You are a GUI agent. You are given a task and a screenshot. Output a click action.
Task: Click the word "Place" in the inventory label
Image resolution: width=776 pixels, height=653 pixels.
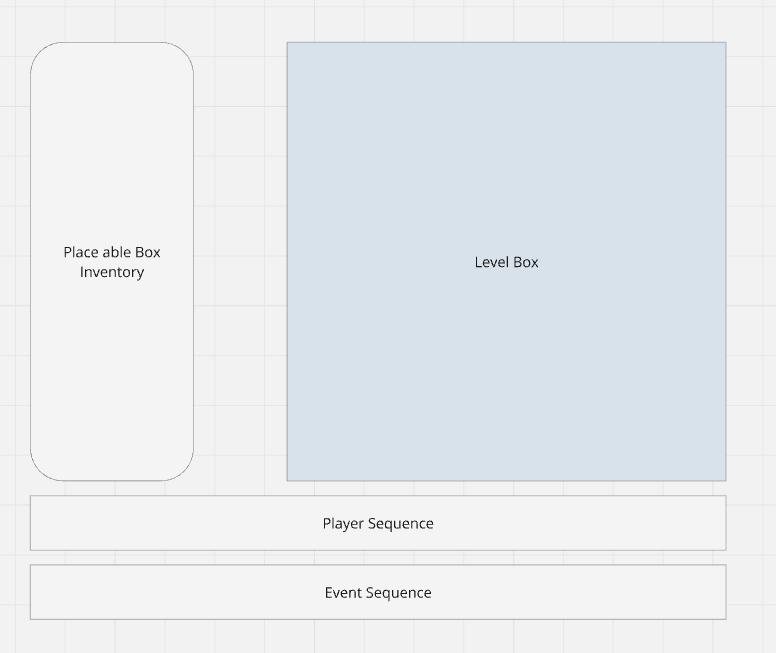pyautogui.click(x=81, y=252)
